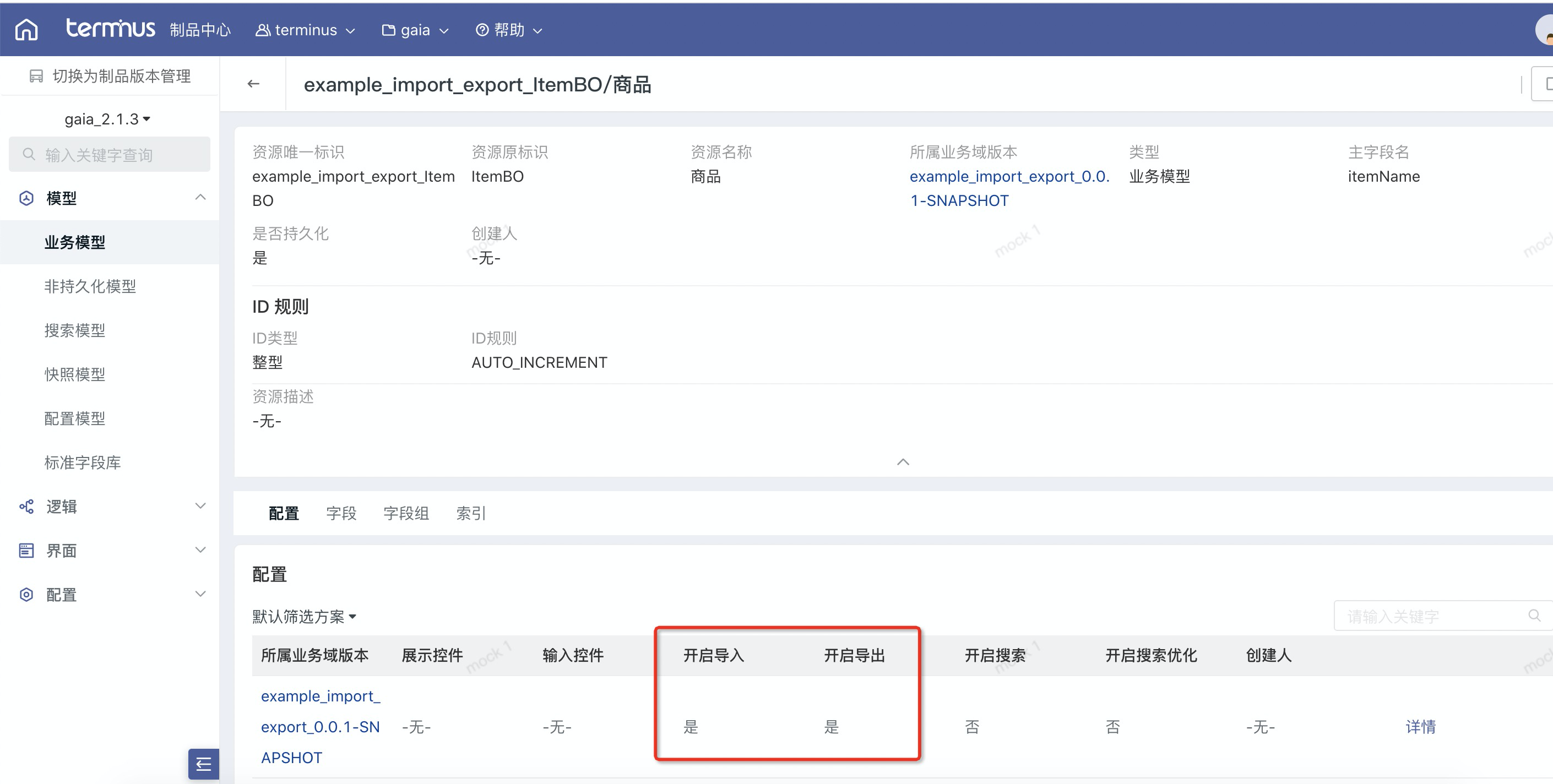Click the 界面 section icon
The height and width of the screenshot is (784, 1553).
point(26,550)
